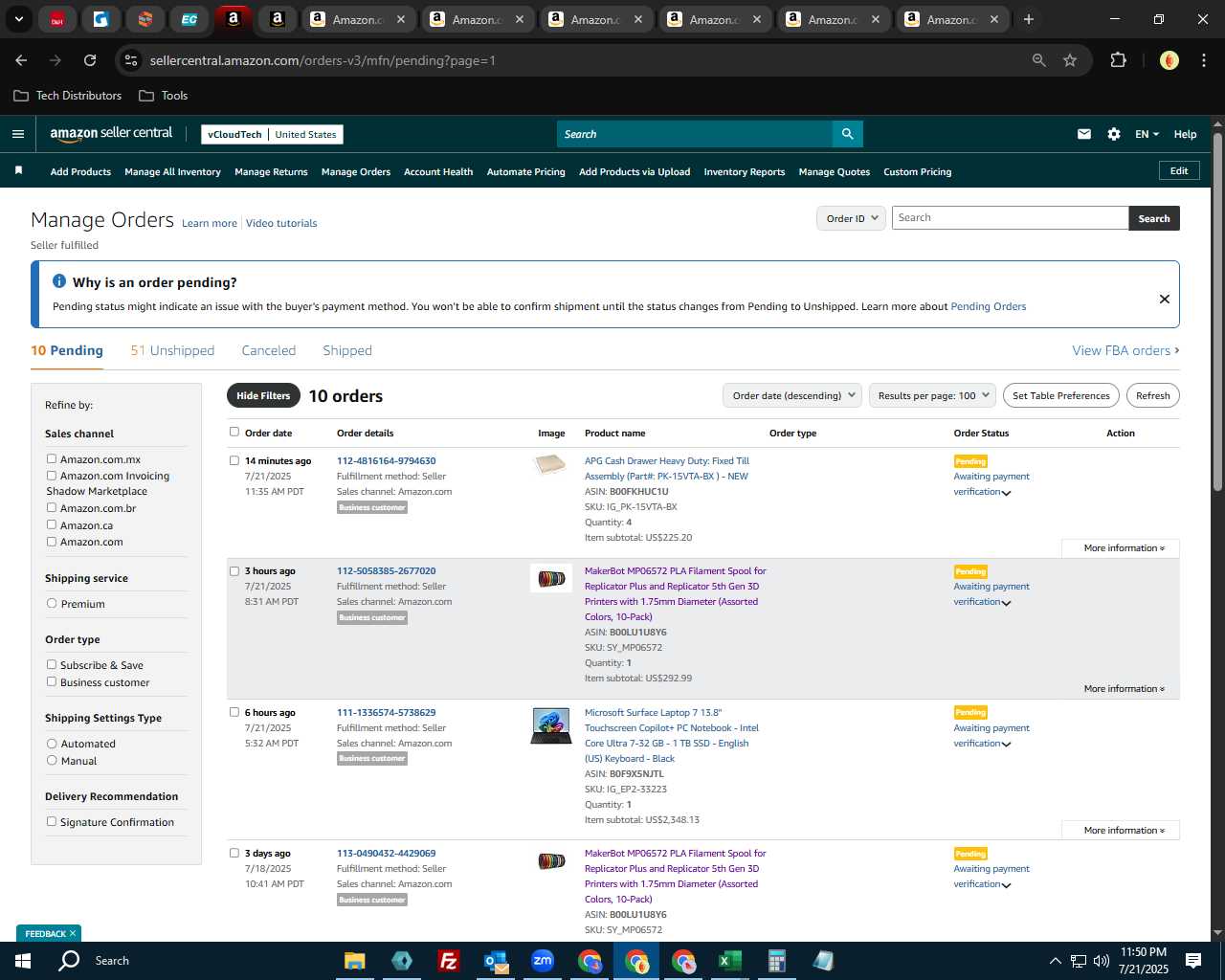The width and height of the screenshot is (1225, 980).
Task: Check the Subscribe & Save filter
Action: pyautogui.click(x=52, y=665)
